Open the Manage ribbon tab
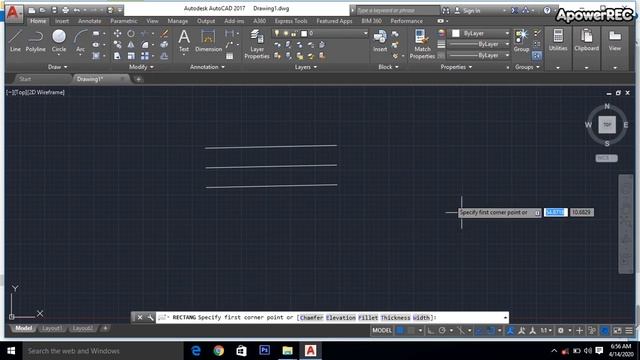Screen dimensions: 640x360 (x=178, y=21)
